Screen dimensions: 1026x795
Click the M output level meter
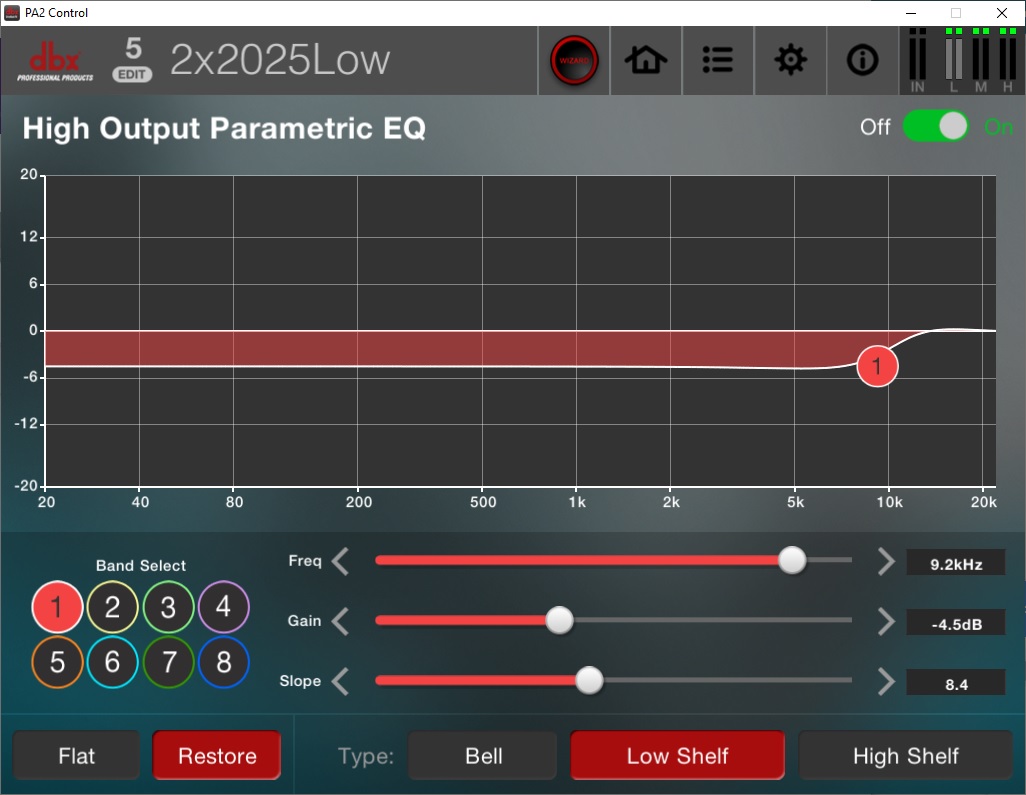coord(980,60)
